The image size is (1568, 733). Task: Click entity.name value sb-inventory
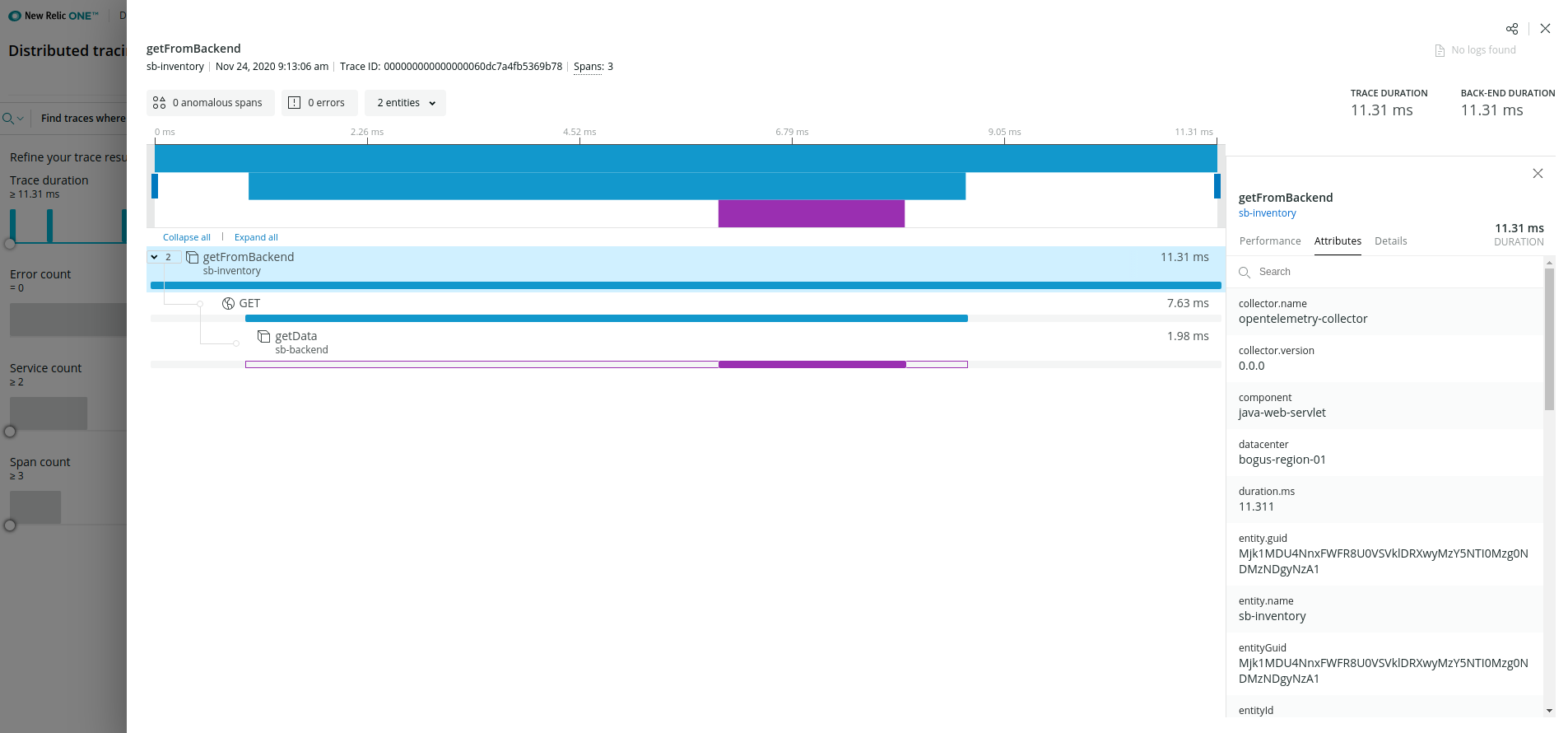(1273, 616)
